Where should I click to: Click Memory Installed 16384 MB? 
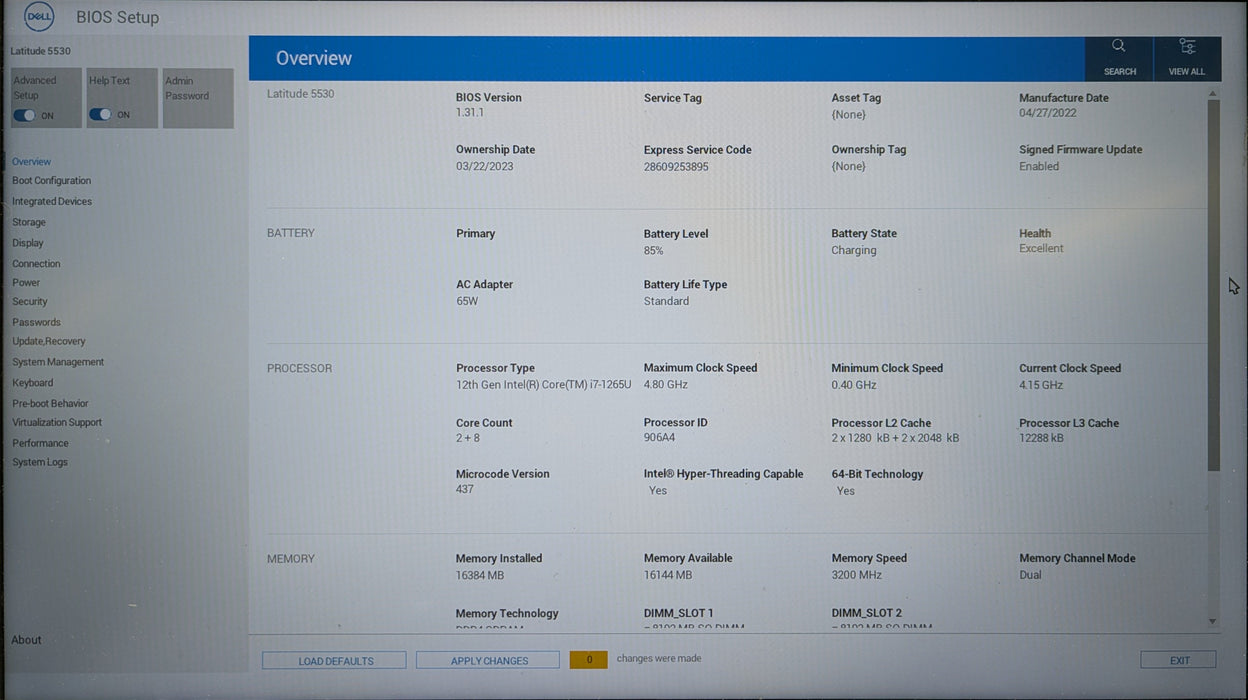pos(480,575)
